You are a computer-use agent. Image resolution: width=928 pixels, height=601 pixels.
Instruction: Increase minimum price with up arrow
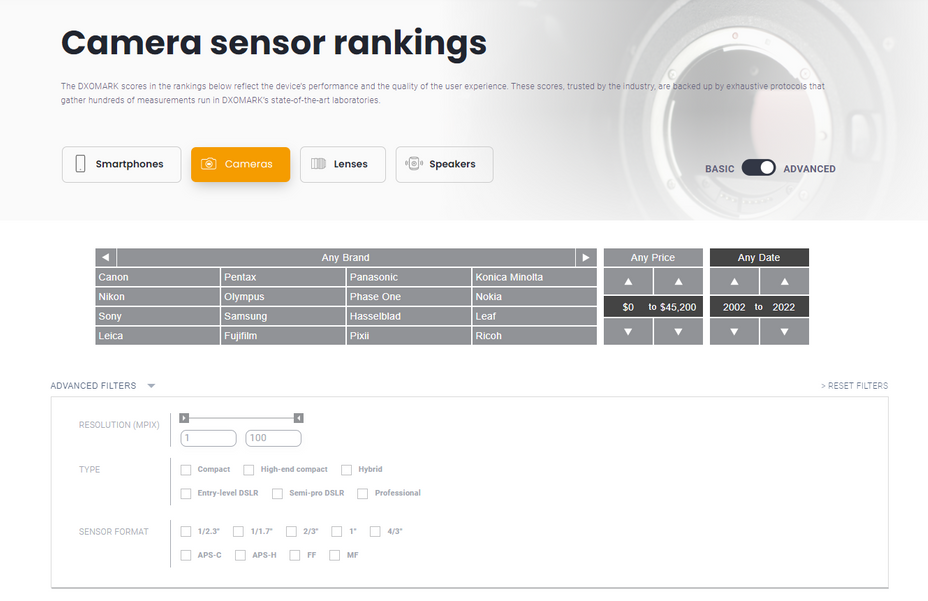coord(628,282)
